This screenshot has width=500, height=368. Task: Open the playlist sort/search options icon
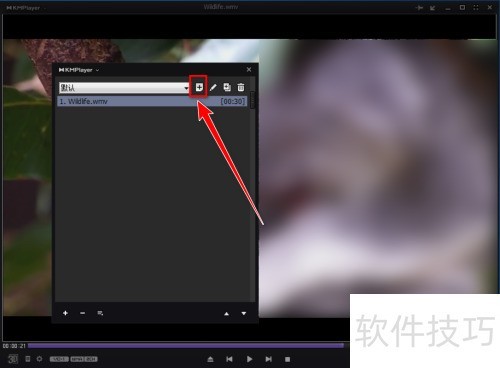coord(100,313)
